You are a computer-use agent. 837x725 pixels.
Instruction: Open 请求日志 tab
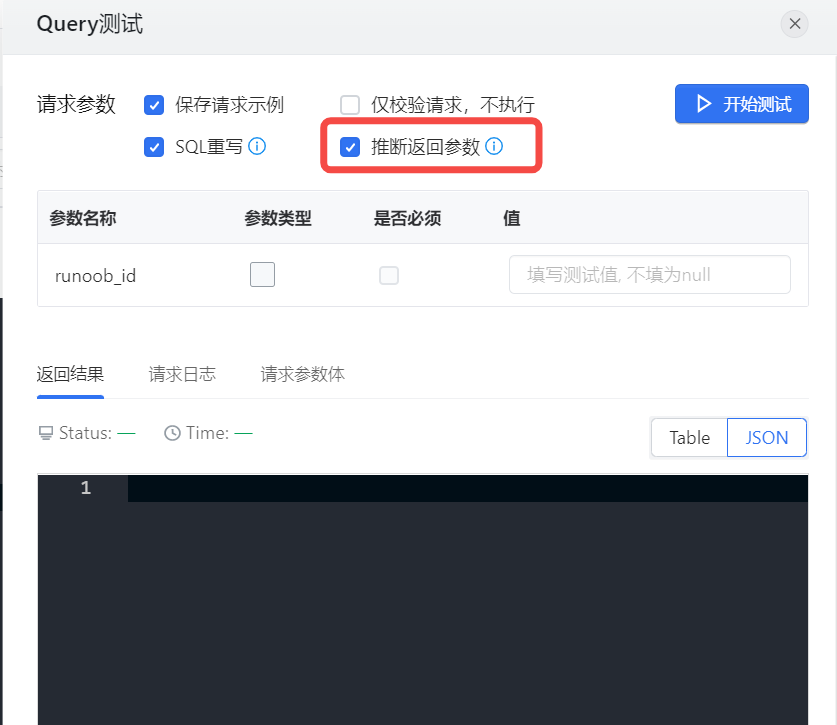click(182, 374)
